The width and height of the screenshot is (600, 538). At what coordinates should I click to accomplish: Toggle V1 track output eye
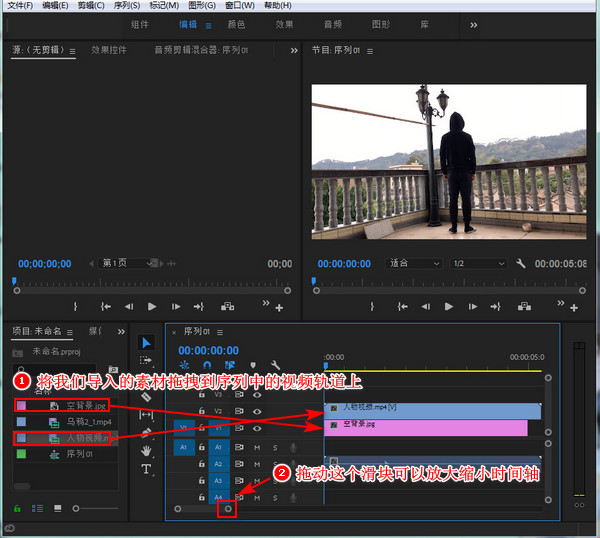257,428
